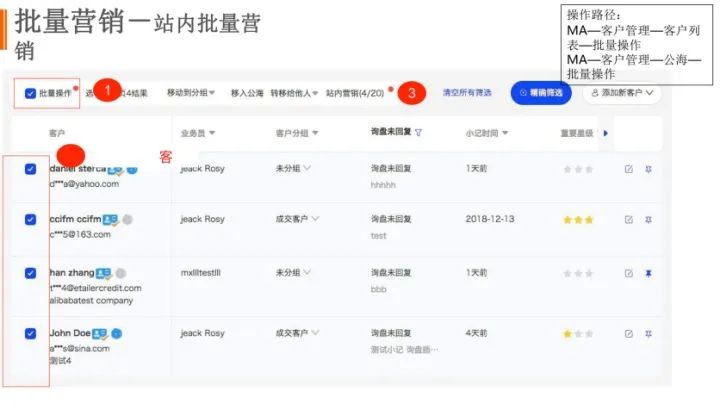Uncheck the han zhang row checkbox
This screenshot has width=720, height=410.
coord(30,273)
